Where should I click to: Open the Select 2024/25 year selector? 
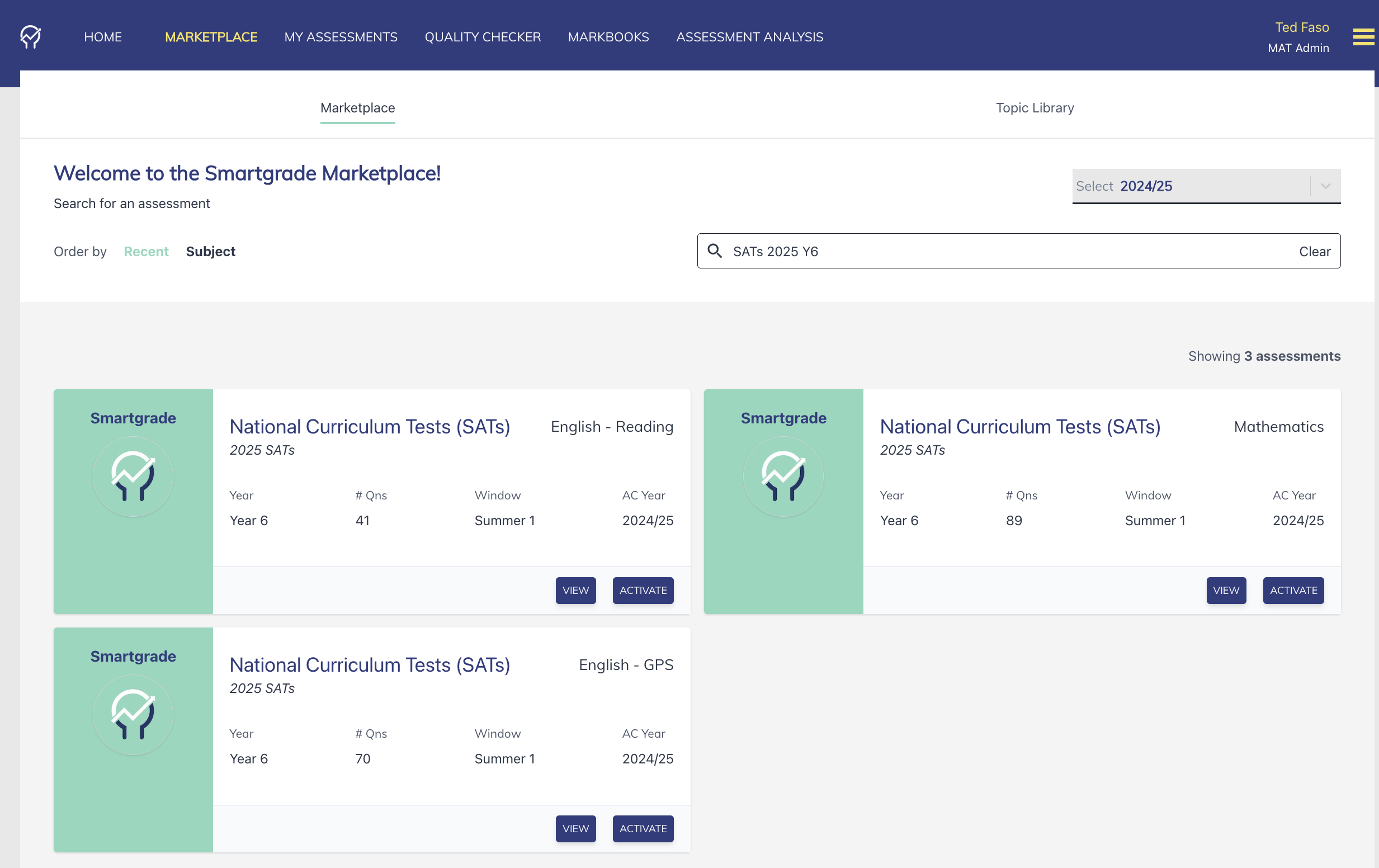[x=1206, y=186]
